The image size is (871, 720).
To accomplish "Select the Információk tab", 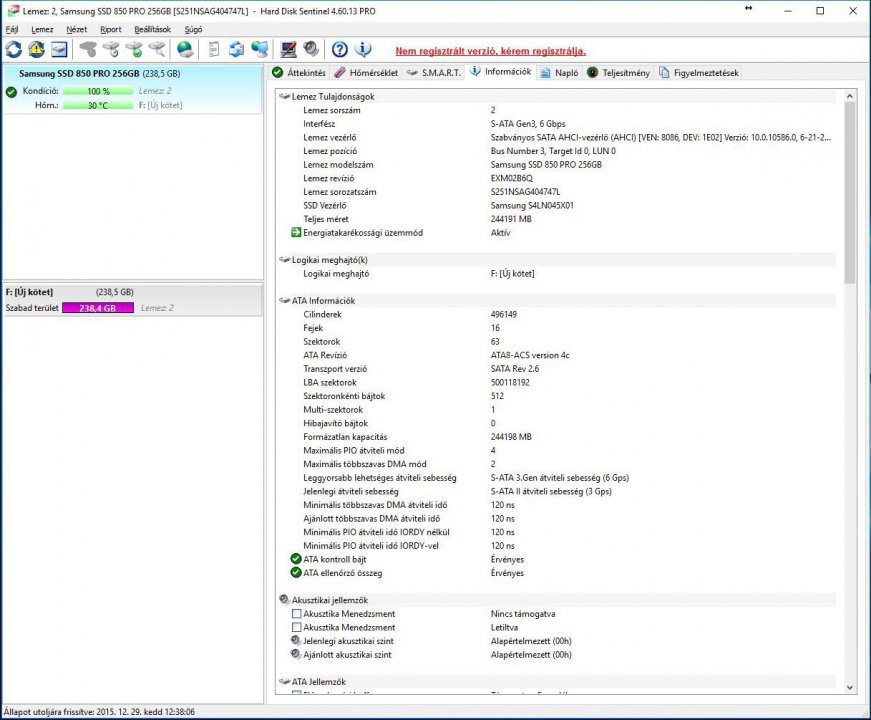I will coord(500,72).
